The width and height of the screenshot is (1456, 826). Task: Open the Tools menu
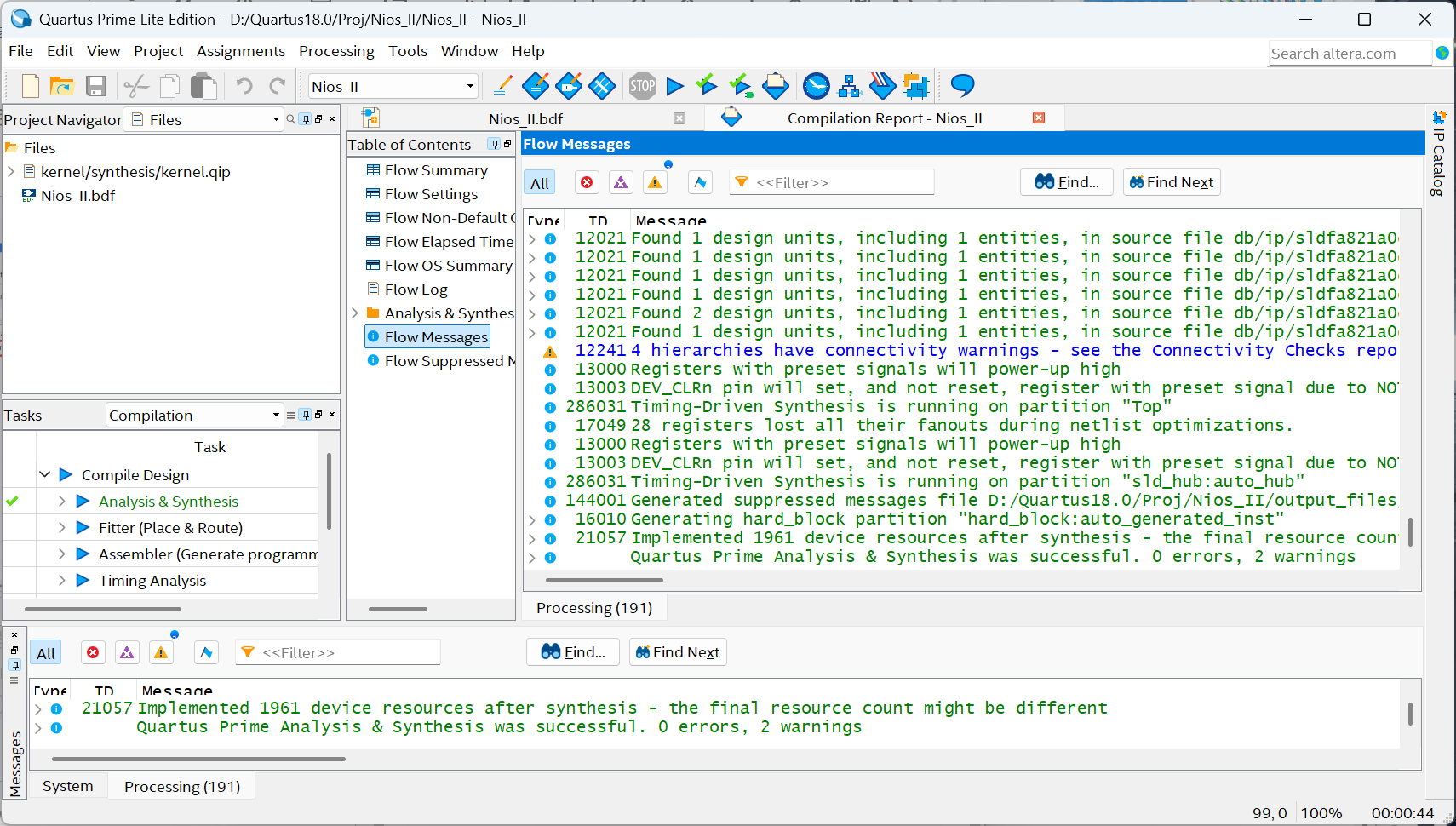tap(408, 51)
